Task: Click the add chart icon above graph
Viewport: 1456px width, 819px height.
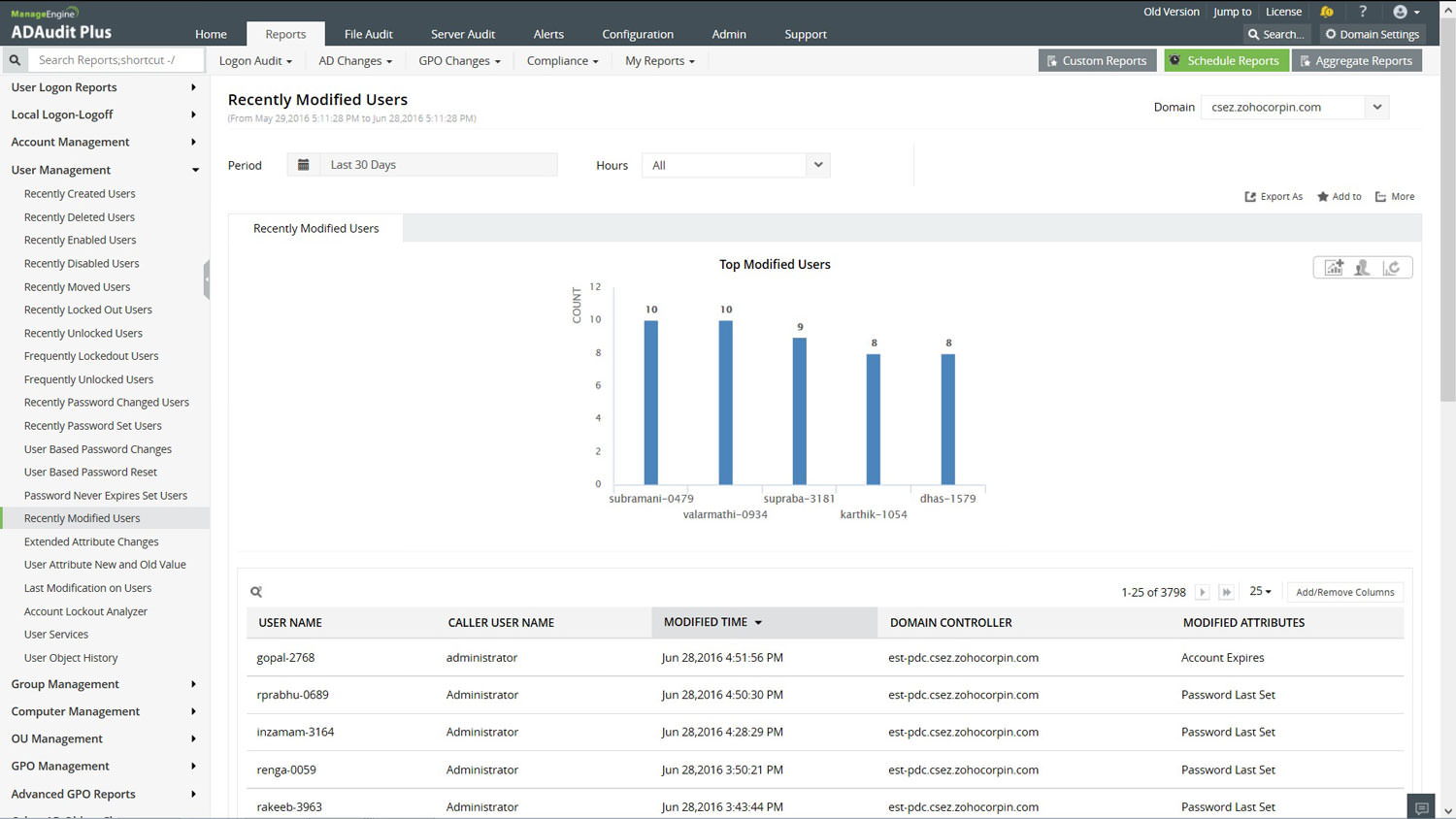Action: click(x=1334, y=268)
